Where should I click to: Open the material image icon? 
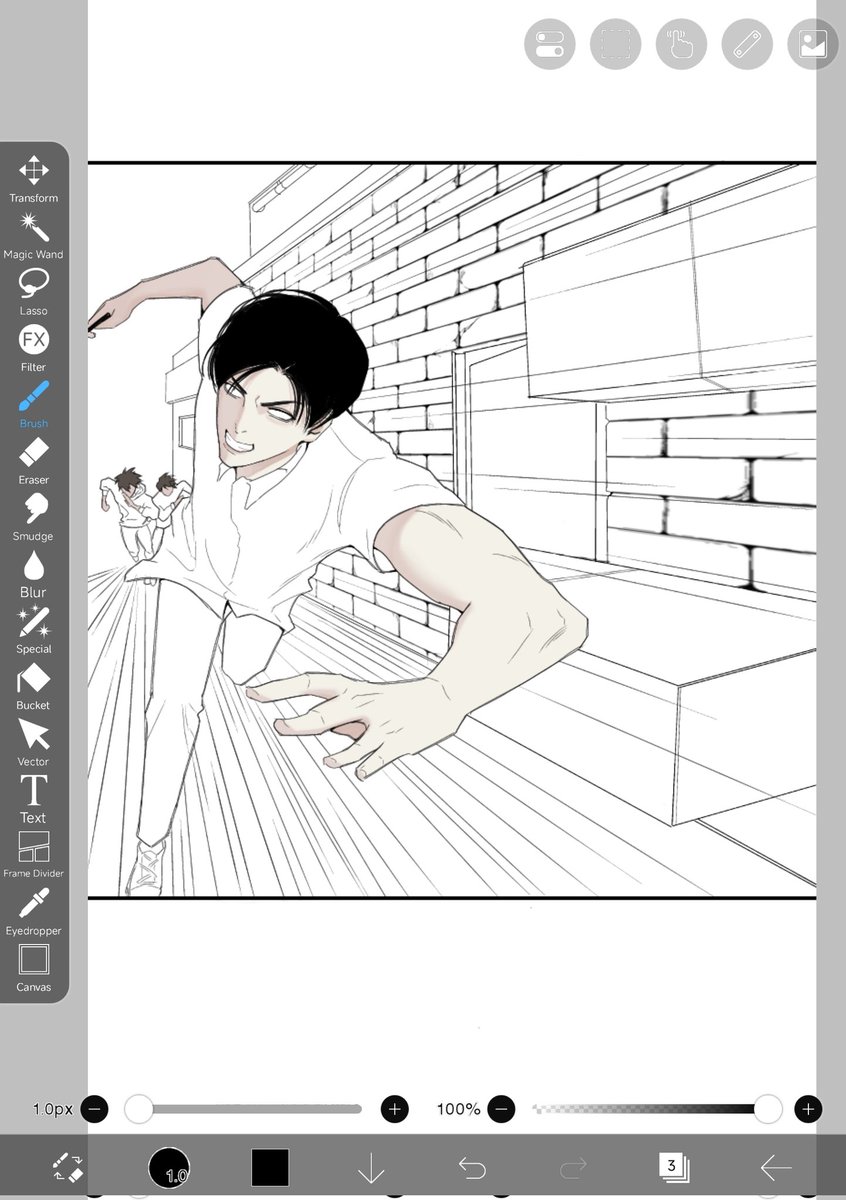pyautogui.click(x=813, y=45)
